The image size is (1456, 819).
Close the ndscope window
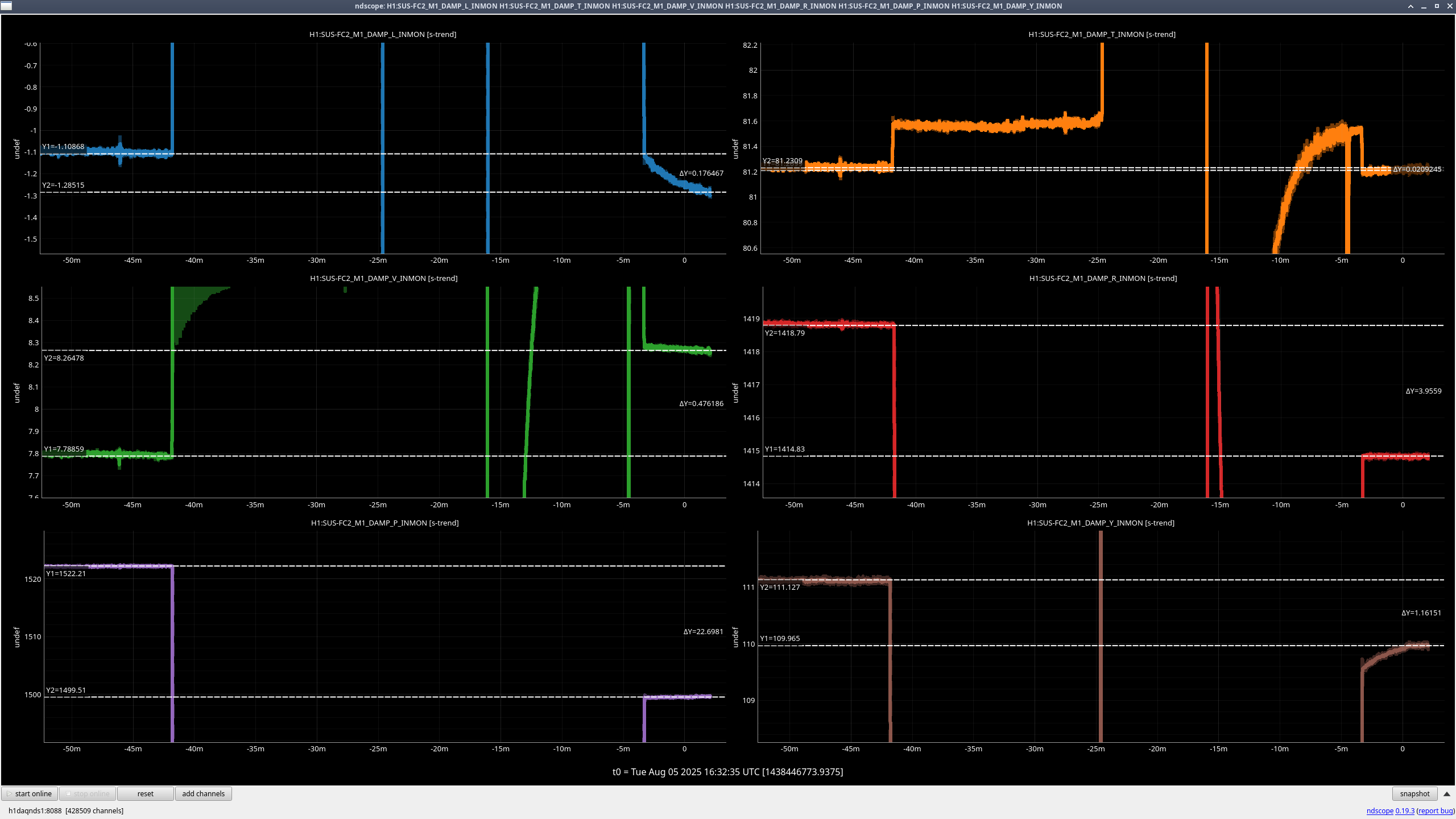[1450, 6]
